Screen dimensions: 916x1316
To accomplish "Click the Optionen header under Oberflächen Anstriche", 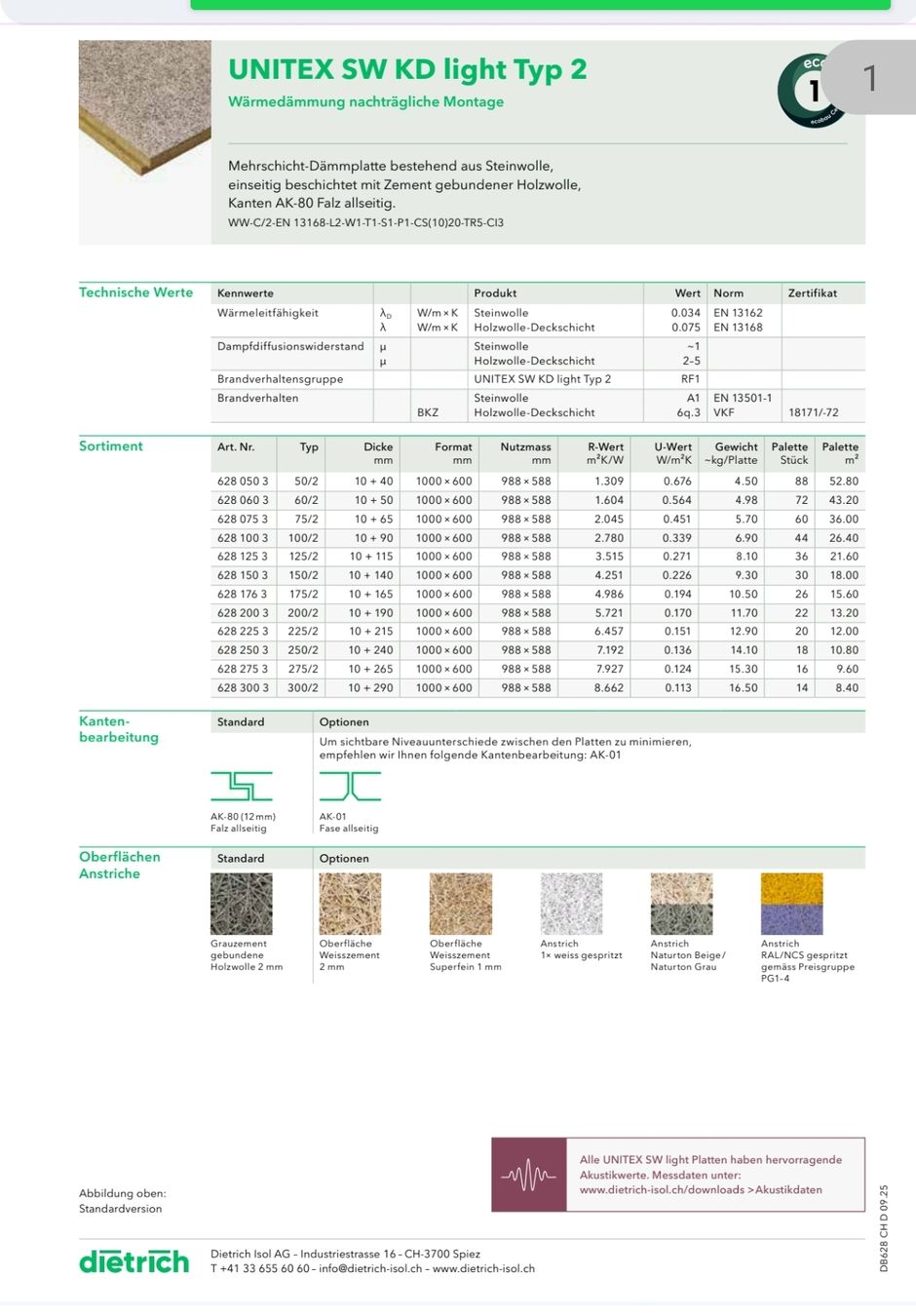I will 344,859.
